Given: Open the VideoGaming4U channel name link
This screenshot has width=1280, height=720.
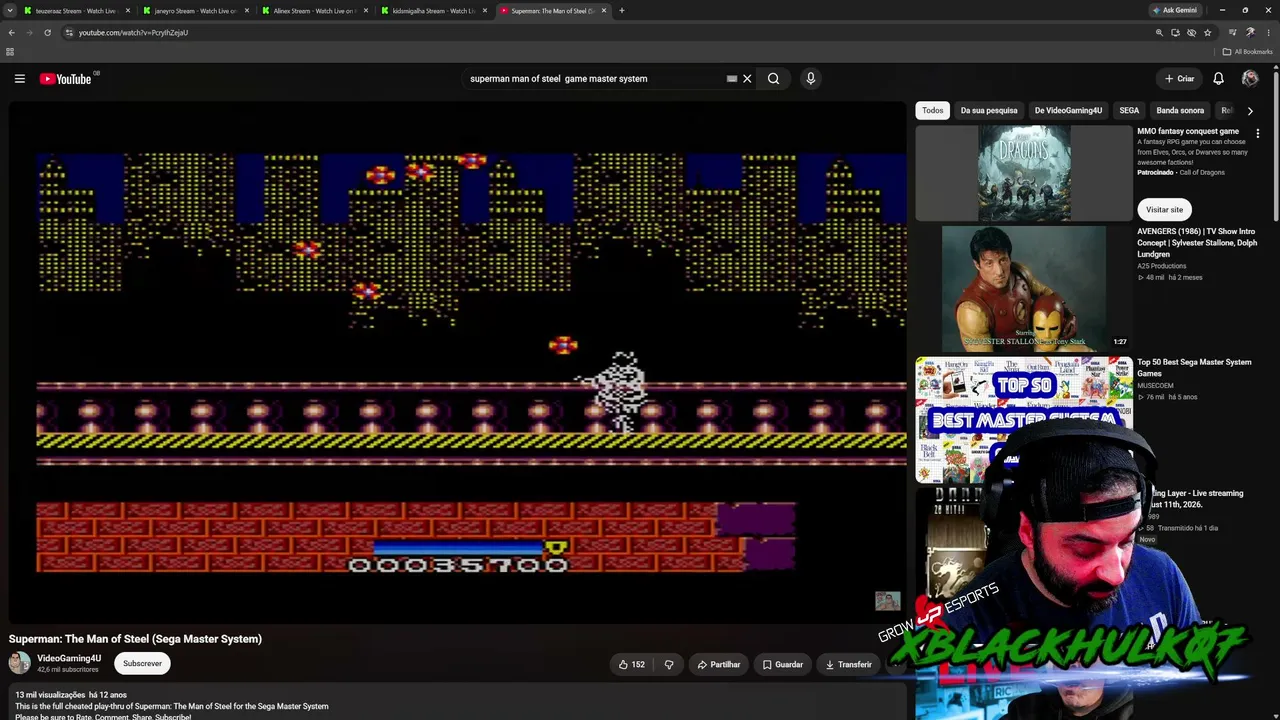Looking at the screenshot, I should click(x=69, y=658).
